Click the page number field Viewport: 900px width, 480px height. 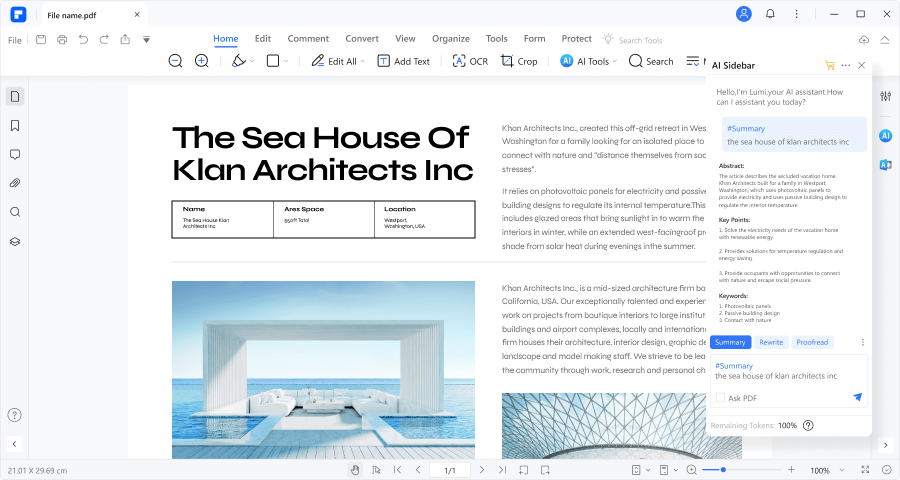(450, 470)
